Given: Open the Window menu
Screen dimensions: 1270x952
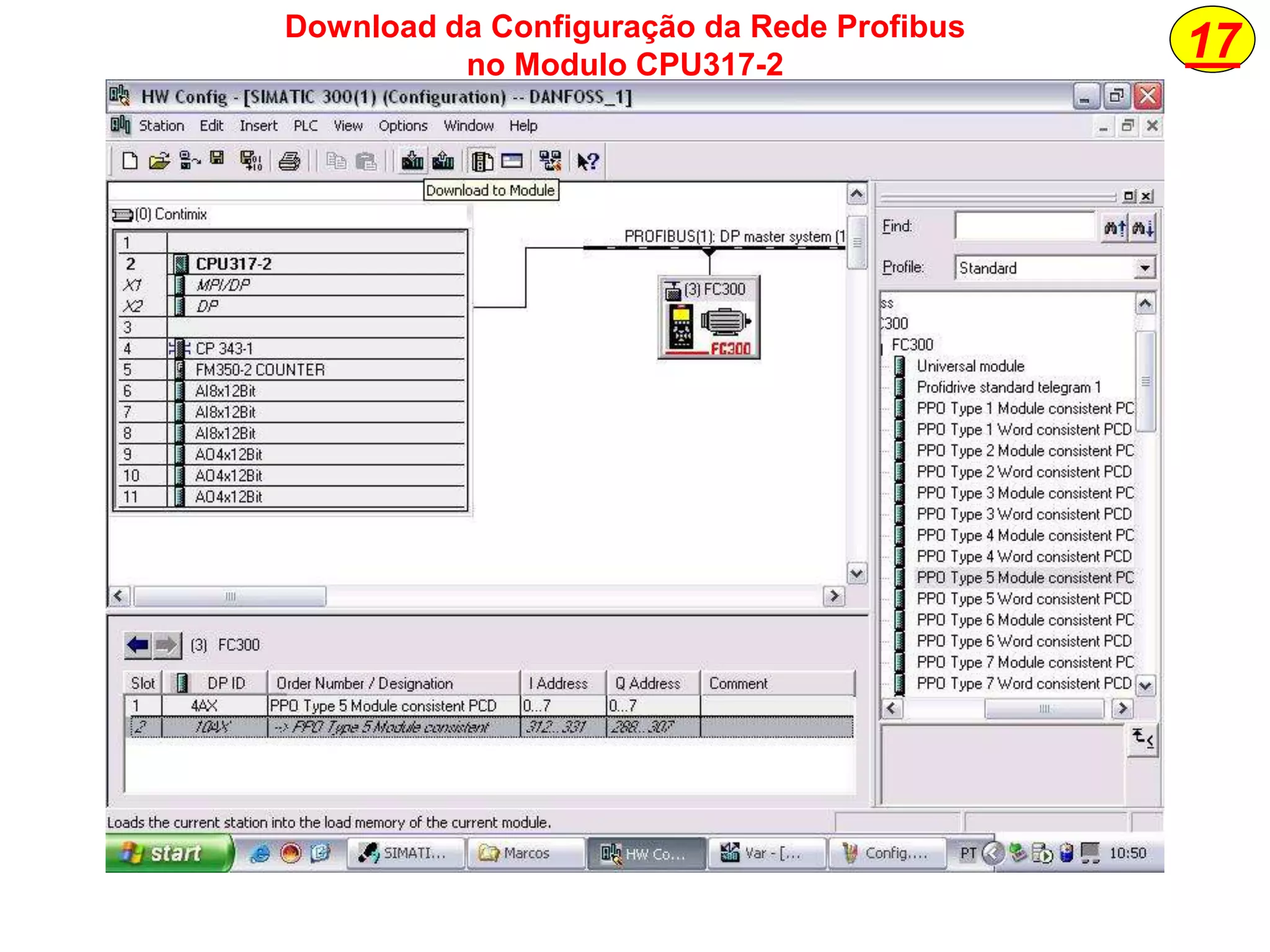Looking at the screenshot, I should [x=469, y=126].
